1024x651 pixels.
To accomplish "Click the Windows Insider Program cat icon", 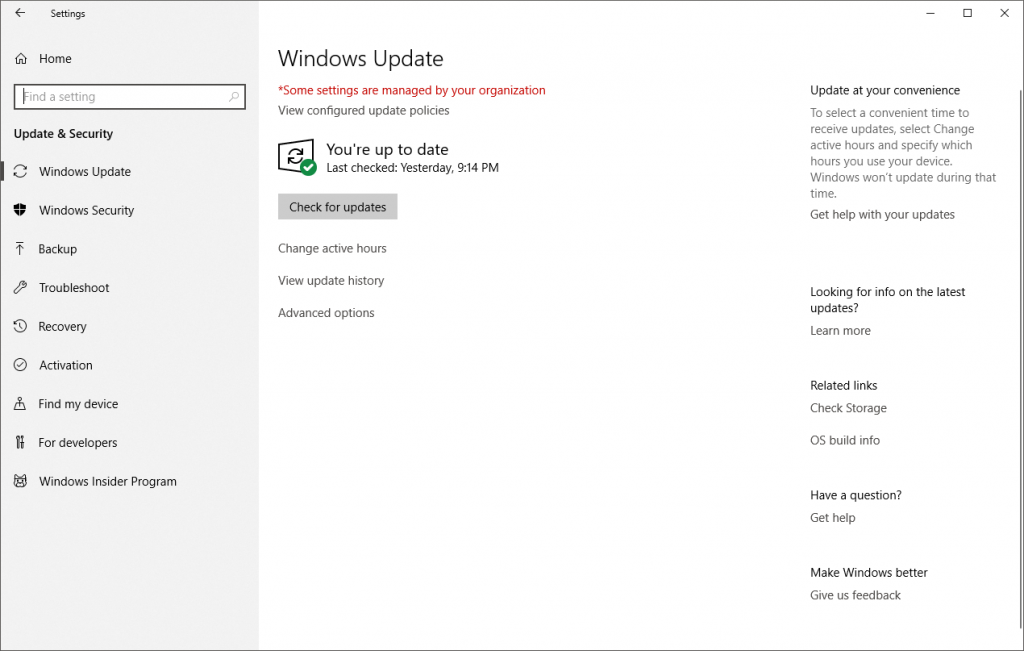I will (20, 481).
